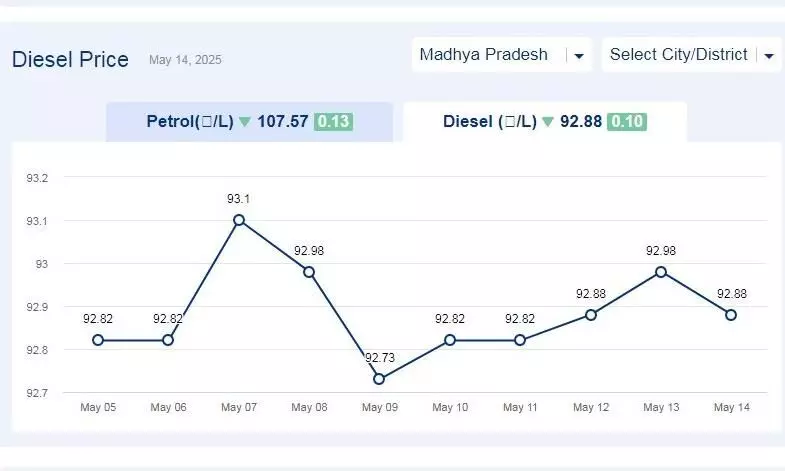Click the May 14, 2025 date text
This screenshot has height=471, width=785.
coord(185,60)
